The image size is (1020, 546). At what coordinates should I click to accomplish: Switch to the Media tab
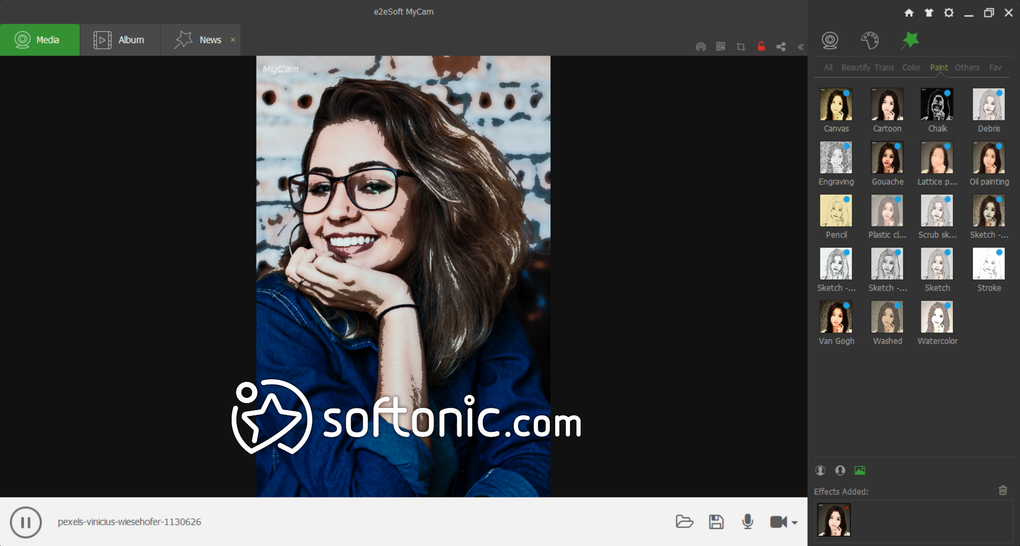tap(40, 40)
